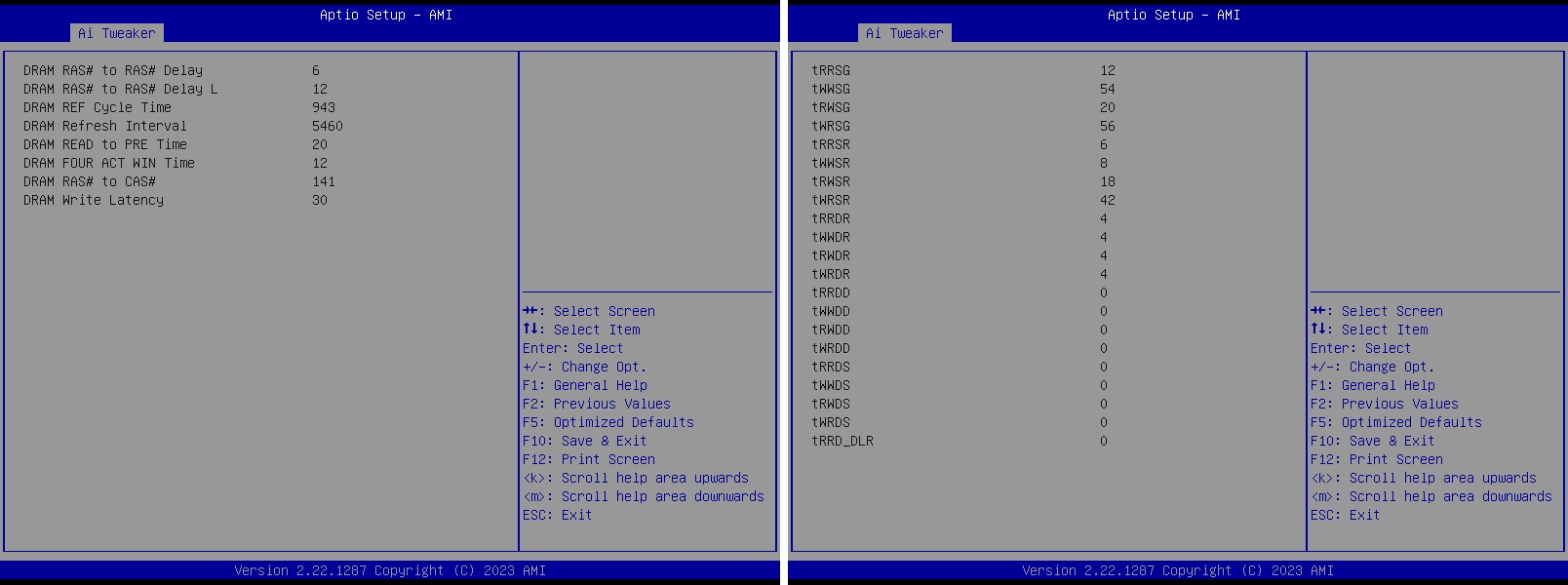Click +/-: Change Opt. in tRRSG screen
The width and height of the screenshot is (1568, 585).
pyautogui.click(x=1373, y=367)
